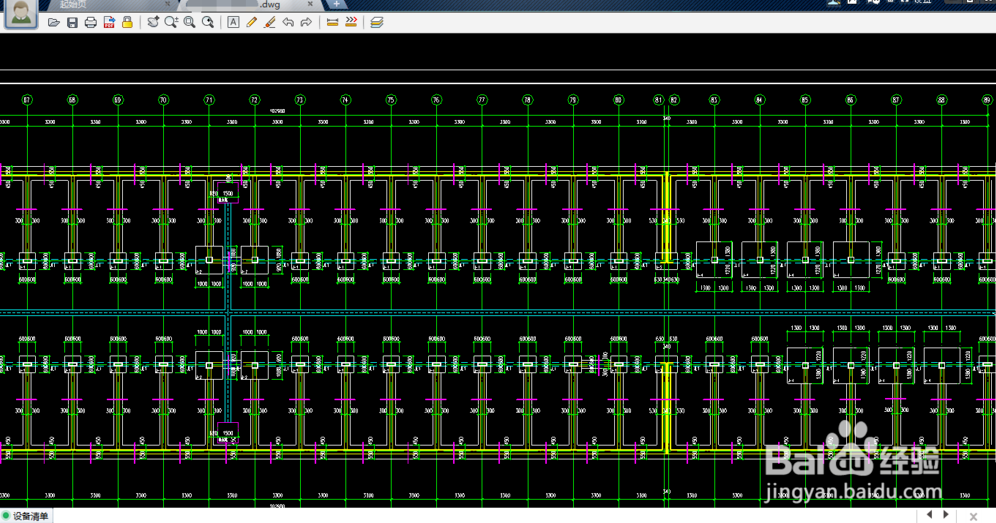Image resolution: width=996 pixels, height=523 pixels.
Task: Click the 设置 button in title bar
Action: point(922,2)
